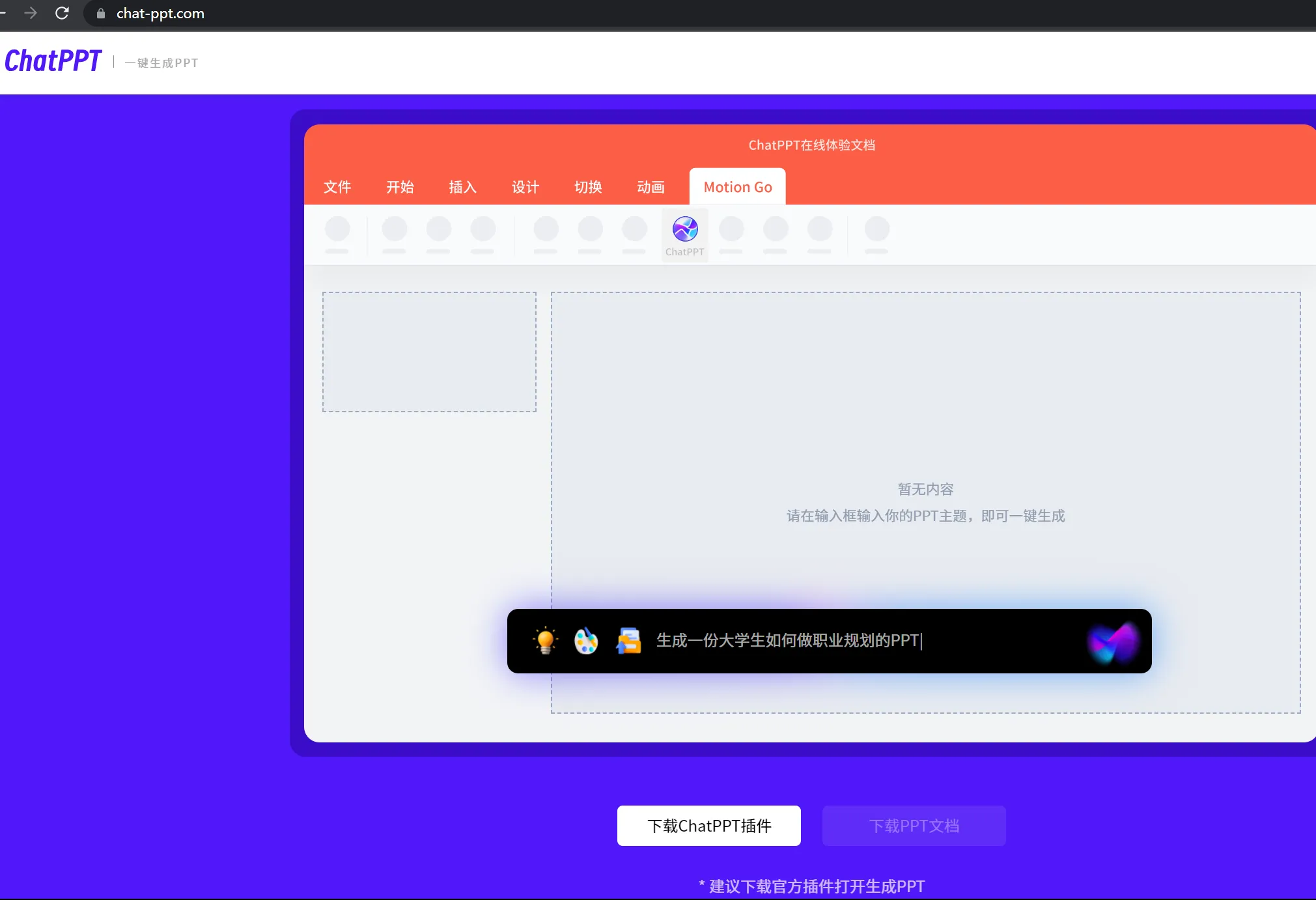1316x900 pixels.
Task: Select the empty slide thumbnail placeholder
Action: tap(429, 352)
